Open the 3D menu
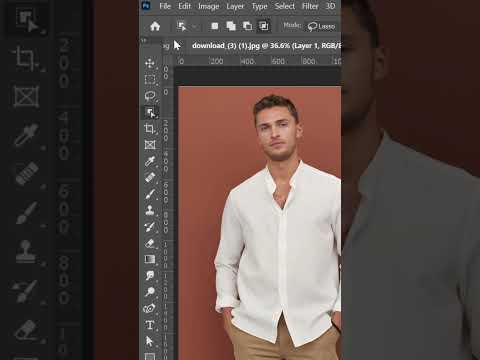This screenshot has width=480, height=360. [x=330, y=6]
